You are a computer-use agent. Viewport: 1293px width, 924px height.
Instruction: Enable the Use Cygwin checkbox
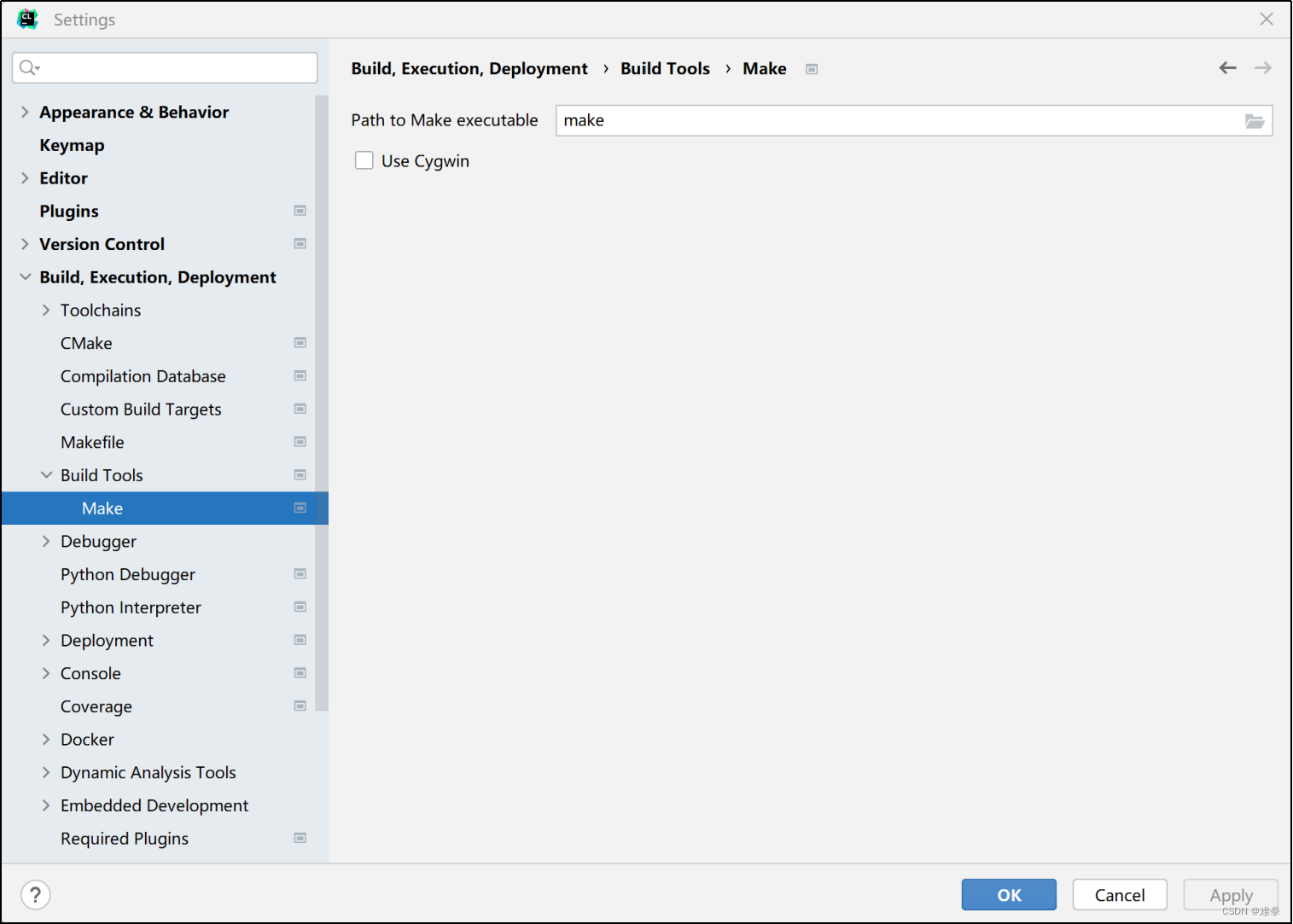(364, 160)
